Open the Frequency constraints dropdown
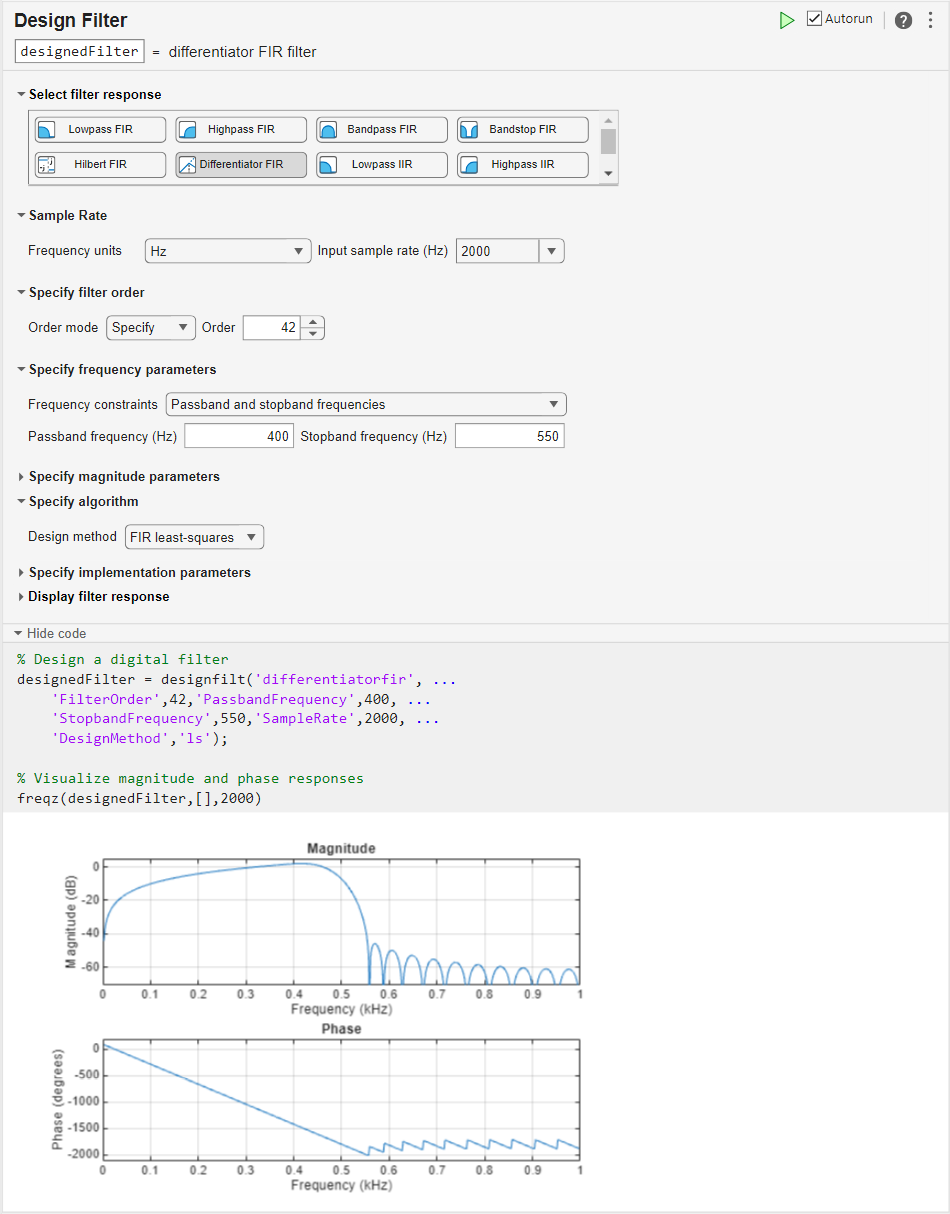Viewport: 950px width, 1214px height. [365, 404]
